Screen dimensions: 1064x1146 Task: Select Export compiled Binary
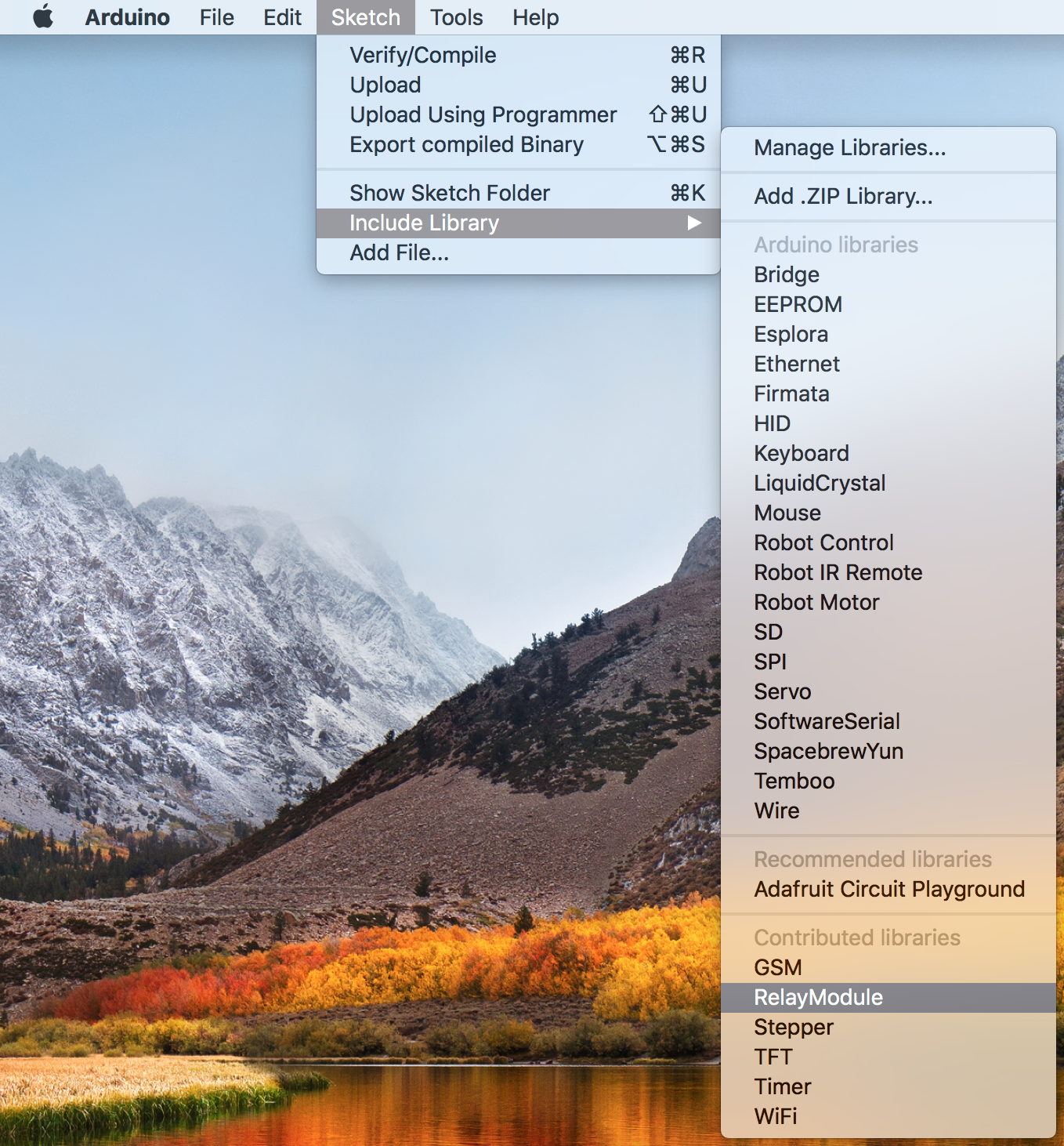click(466, 144)
